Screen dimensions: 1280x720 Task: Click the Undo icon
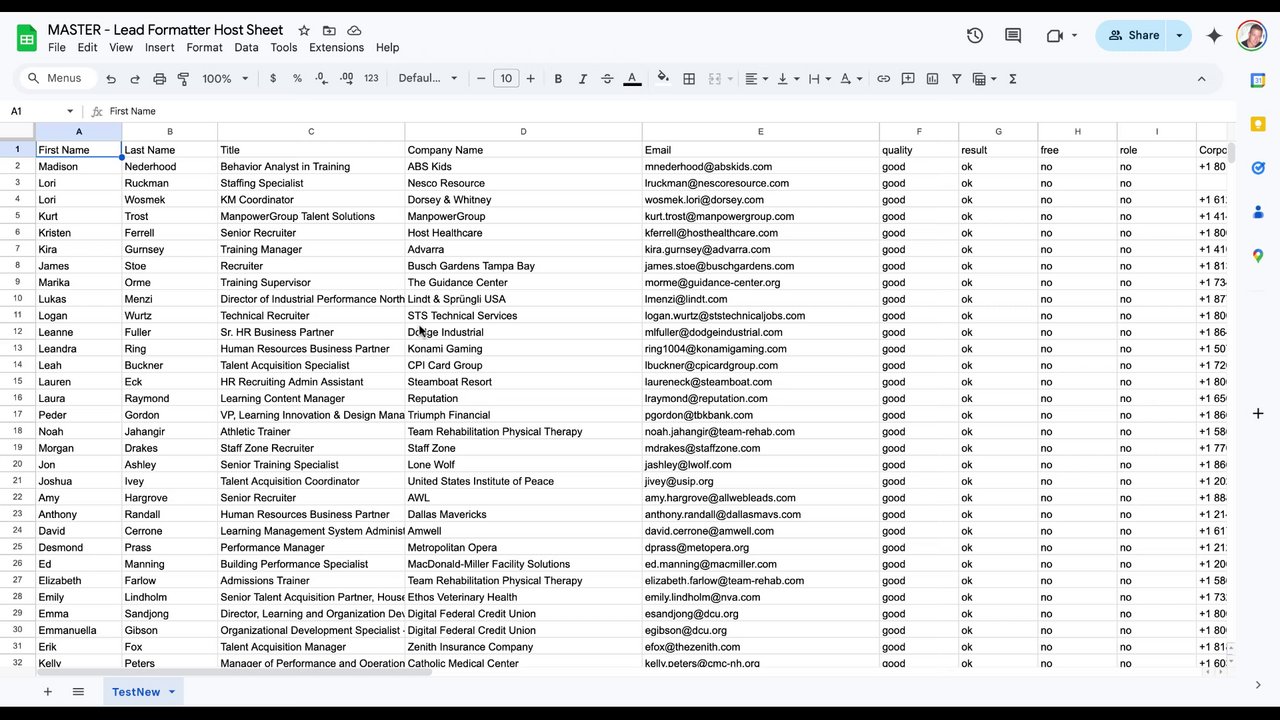(x=111, y=79)
